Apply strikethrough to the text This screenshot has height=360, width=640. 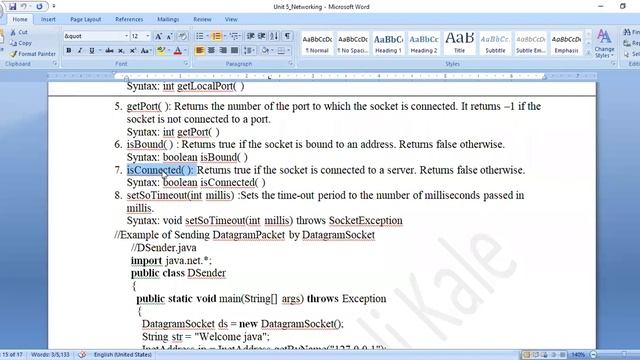coord(109,51)
